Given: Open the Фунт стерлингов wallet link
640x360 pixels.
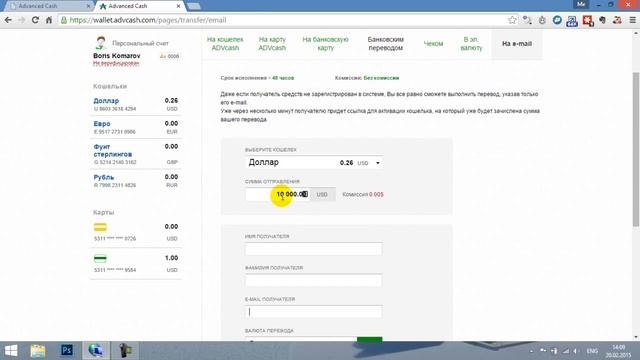Looking at the screenshot, I should coord(113,151).
